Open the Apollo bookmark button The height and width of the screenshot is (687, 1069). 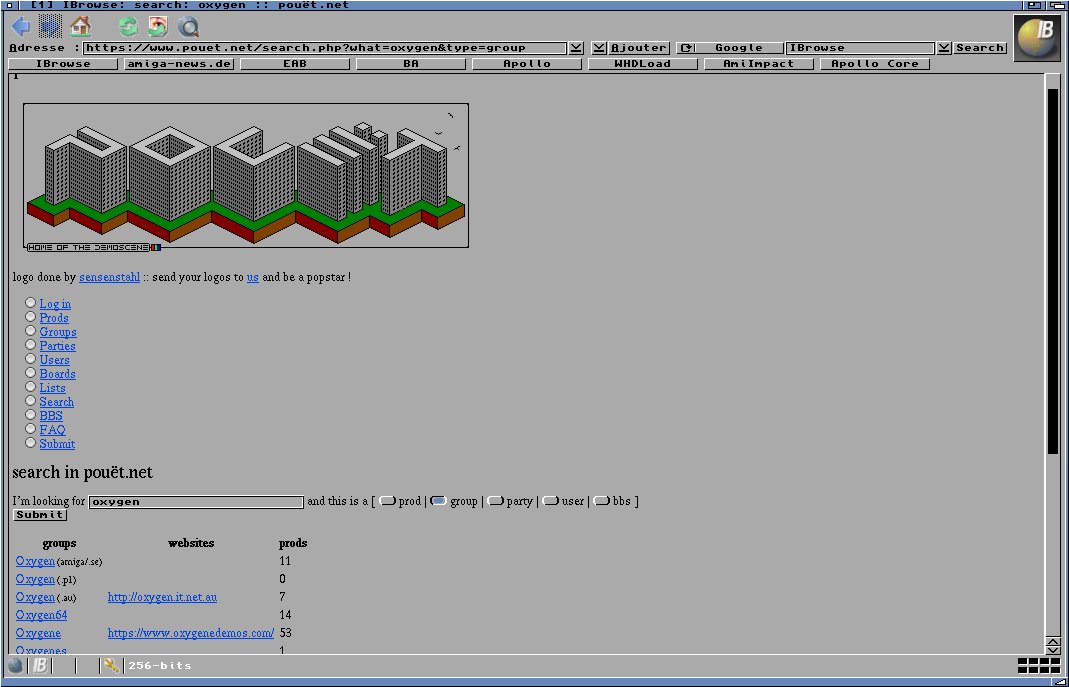[x=526, y=64]
